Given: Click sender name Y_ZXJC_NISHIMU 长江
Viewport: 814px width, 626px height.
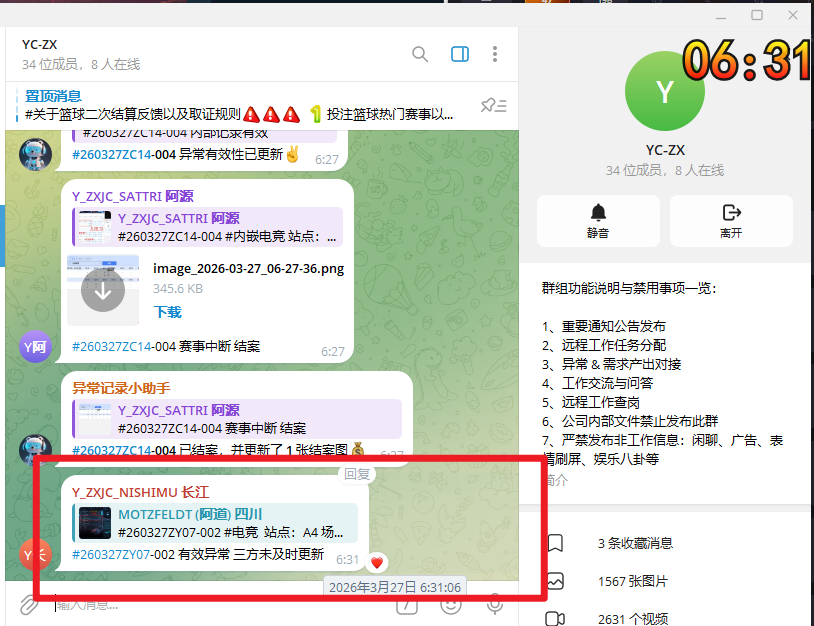Looking at the screenshot, I should (140, 493).
